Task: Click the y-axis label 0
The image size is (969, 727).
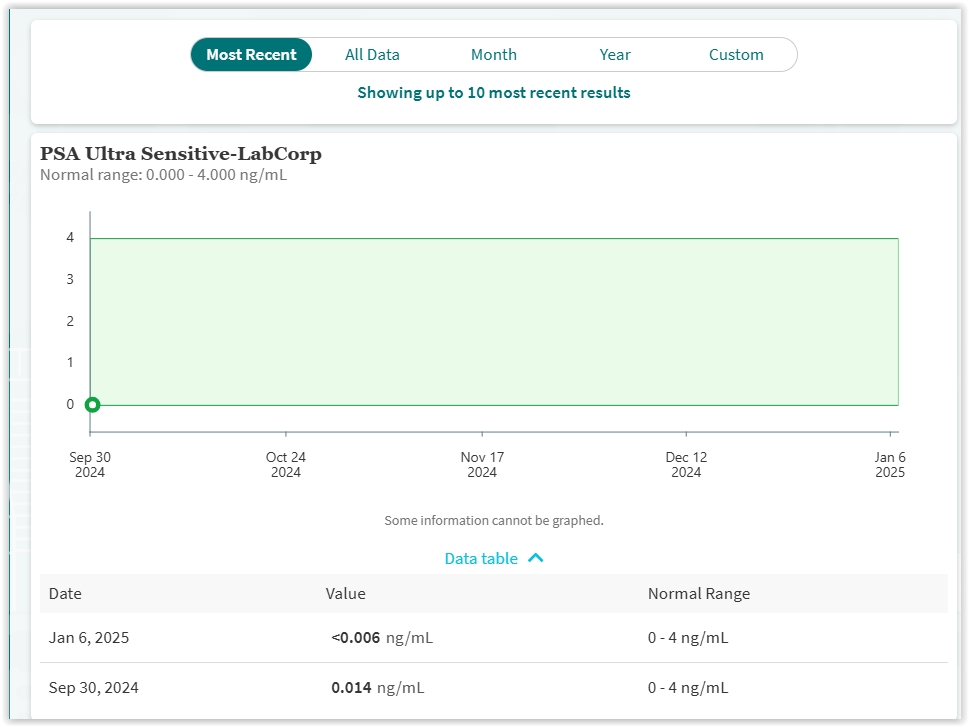Action: click(x=70, y=404)
